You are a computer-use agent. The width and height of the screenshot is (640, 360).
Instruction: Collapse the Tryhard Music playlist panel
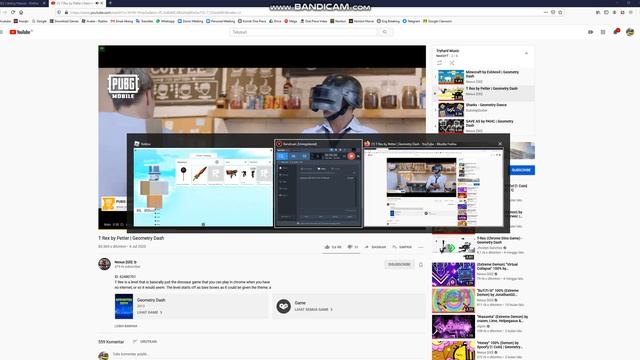526,53
